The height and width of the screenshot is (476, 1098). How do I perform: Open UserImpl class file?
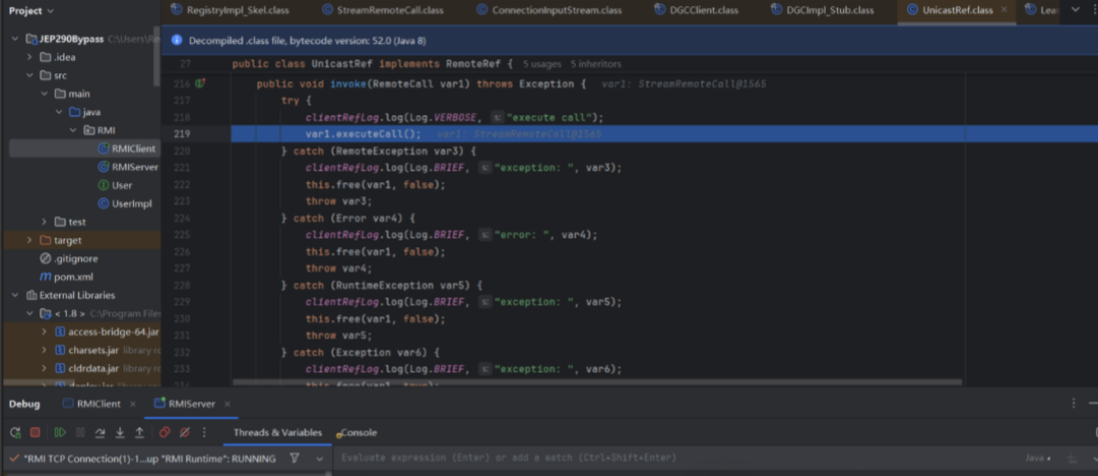[x=125, y=204]
